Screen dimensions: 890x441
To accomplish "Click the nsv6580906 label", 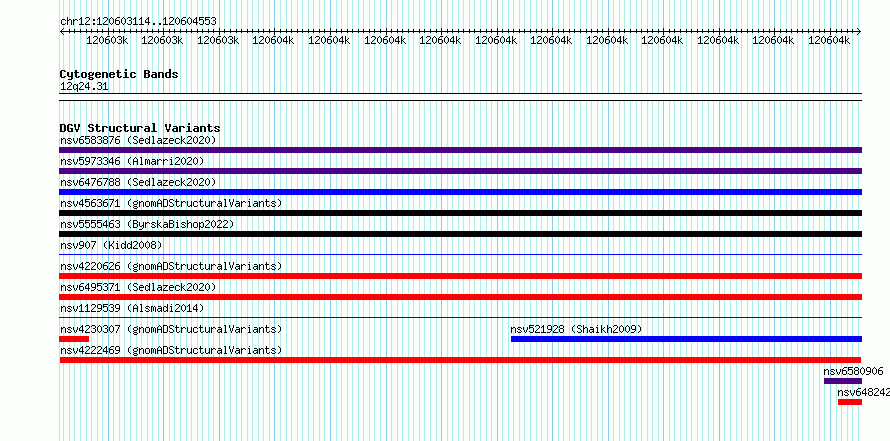I will coord(854,371).
